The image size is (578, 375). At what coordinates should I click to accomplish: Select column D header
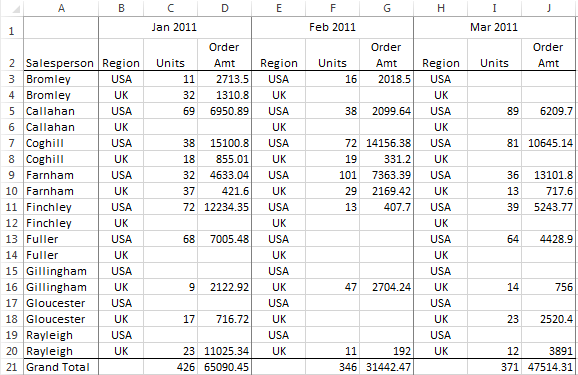coord(224,8)
